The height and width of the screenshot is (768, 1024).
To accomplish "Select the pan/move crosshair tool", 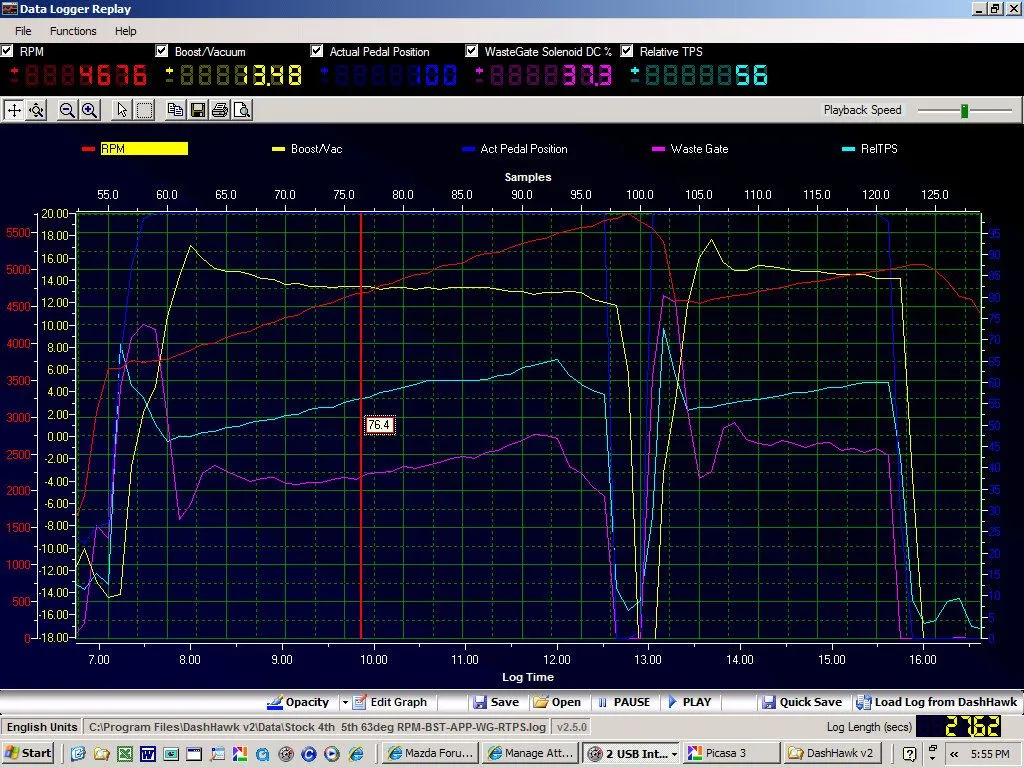I will click(x=15, y=110).
